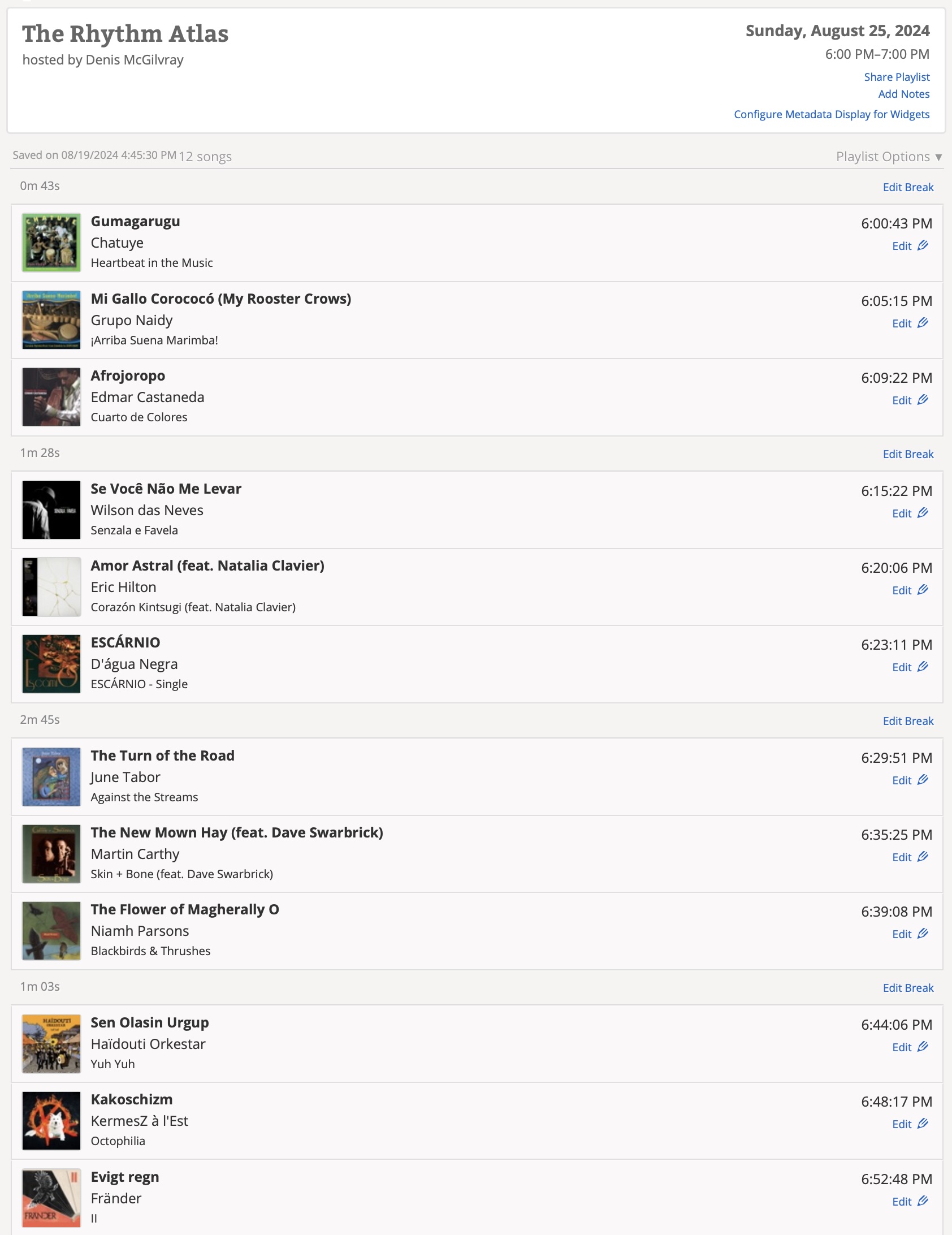Click pencil icon for Se Você Não Me Levar
This screenshot has width=952, height=1235.
pyautogui.click(x=923, y=513)
